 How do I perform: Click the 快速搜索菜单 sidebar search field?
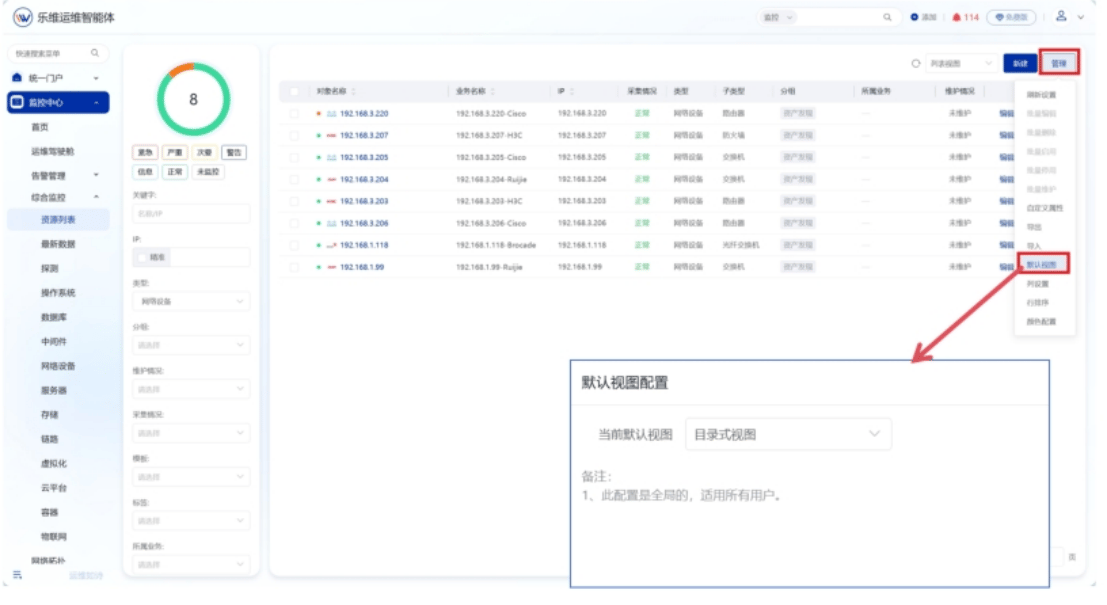(x=58, y=54)
